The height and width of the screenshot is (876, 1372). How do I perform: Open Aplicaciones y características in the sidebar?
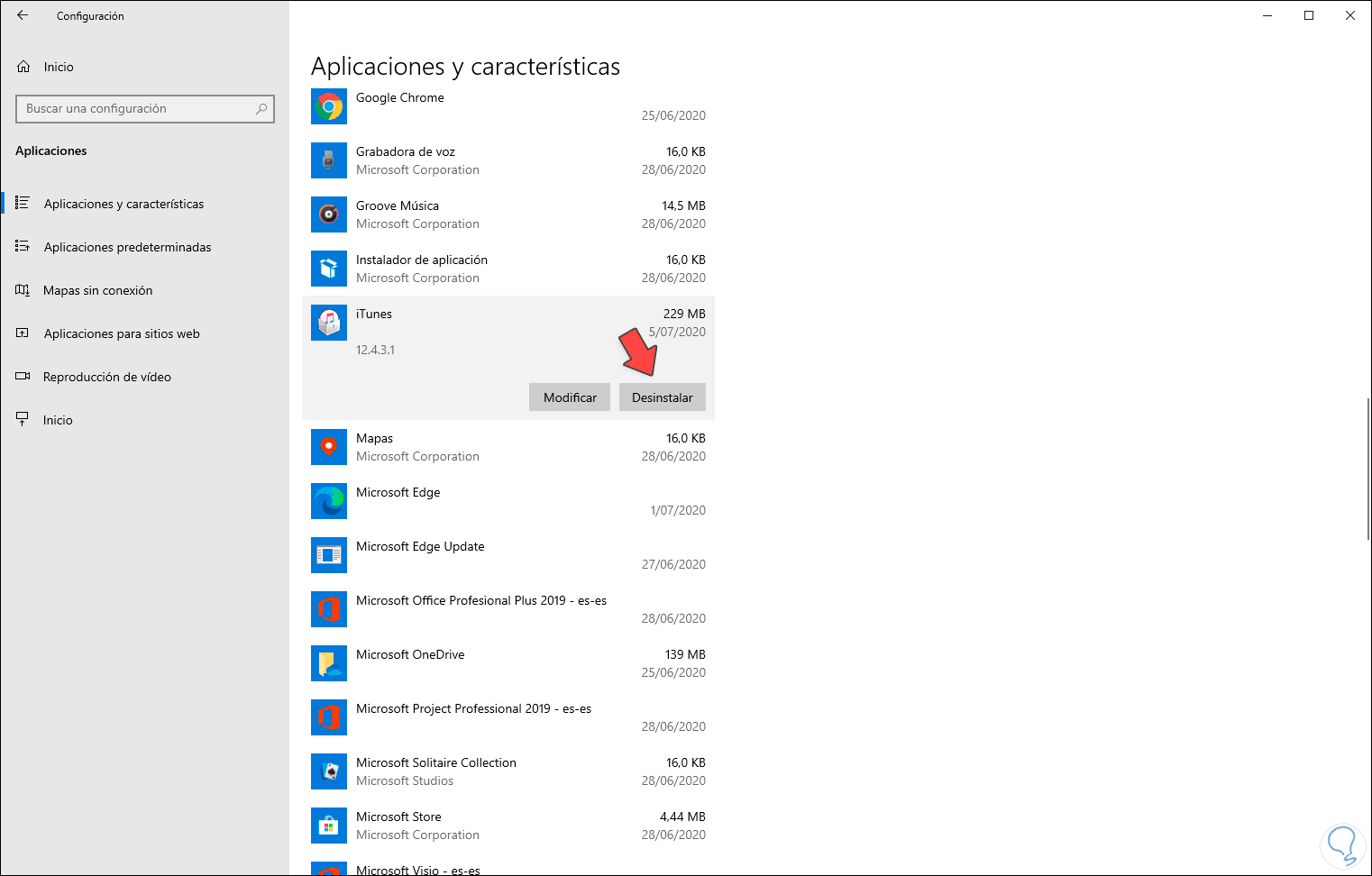click(123, 204)
